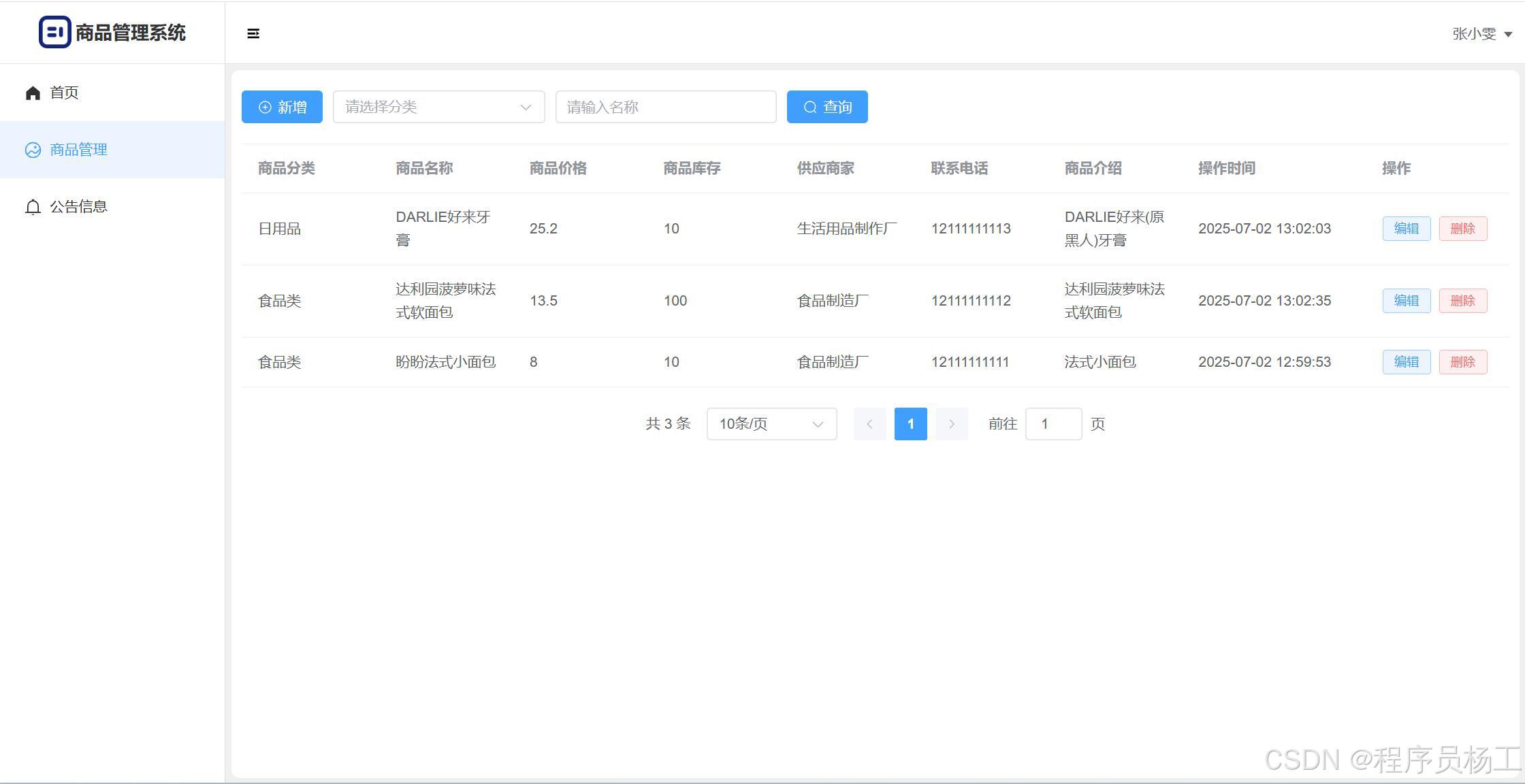Image resolution: width=1525 pixels, height=784 pixels.
Task: Click the home icon in sidebar
Action: click(33, 93)
